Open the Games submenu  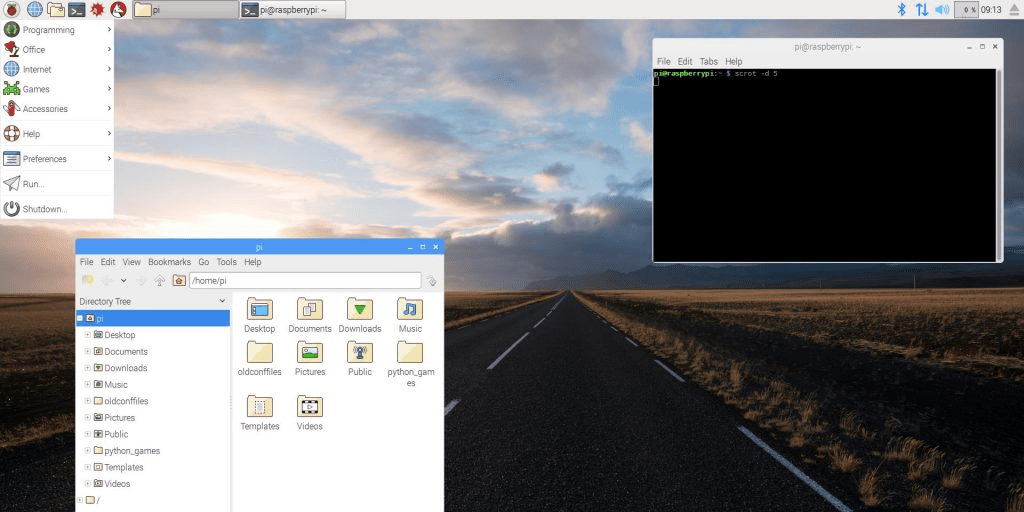click(x=57, y=89)
